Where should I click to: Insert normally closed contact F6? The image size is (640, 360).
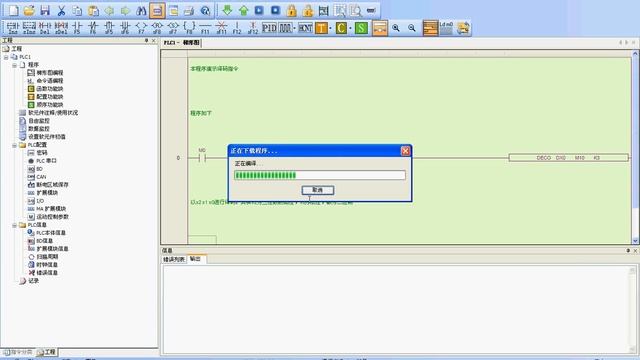point(93,28)
